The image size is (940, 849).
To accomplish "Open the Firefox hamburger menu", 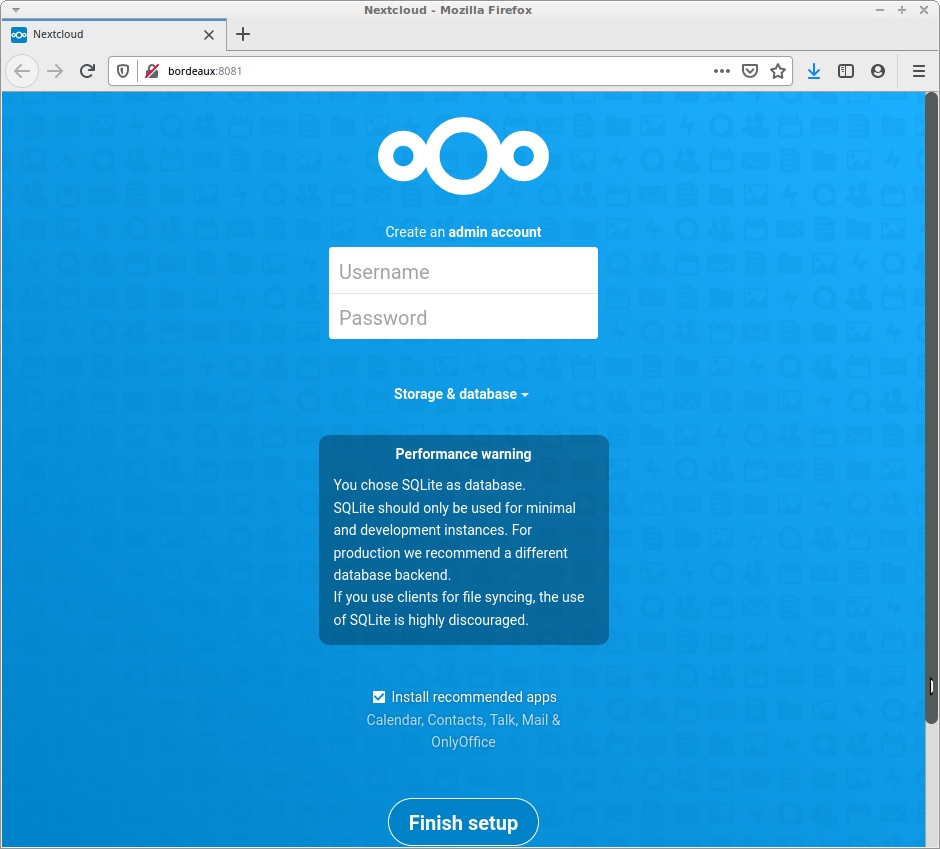I will point(918,71).
